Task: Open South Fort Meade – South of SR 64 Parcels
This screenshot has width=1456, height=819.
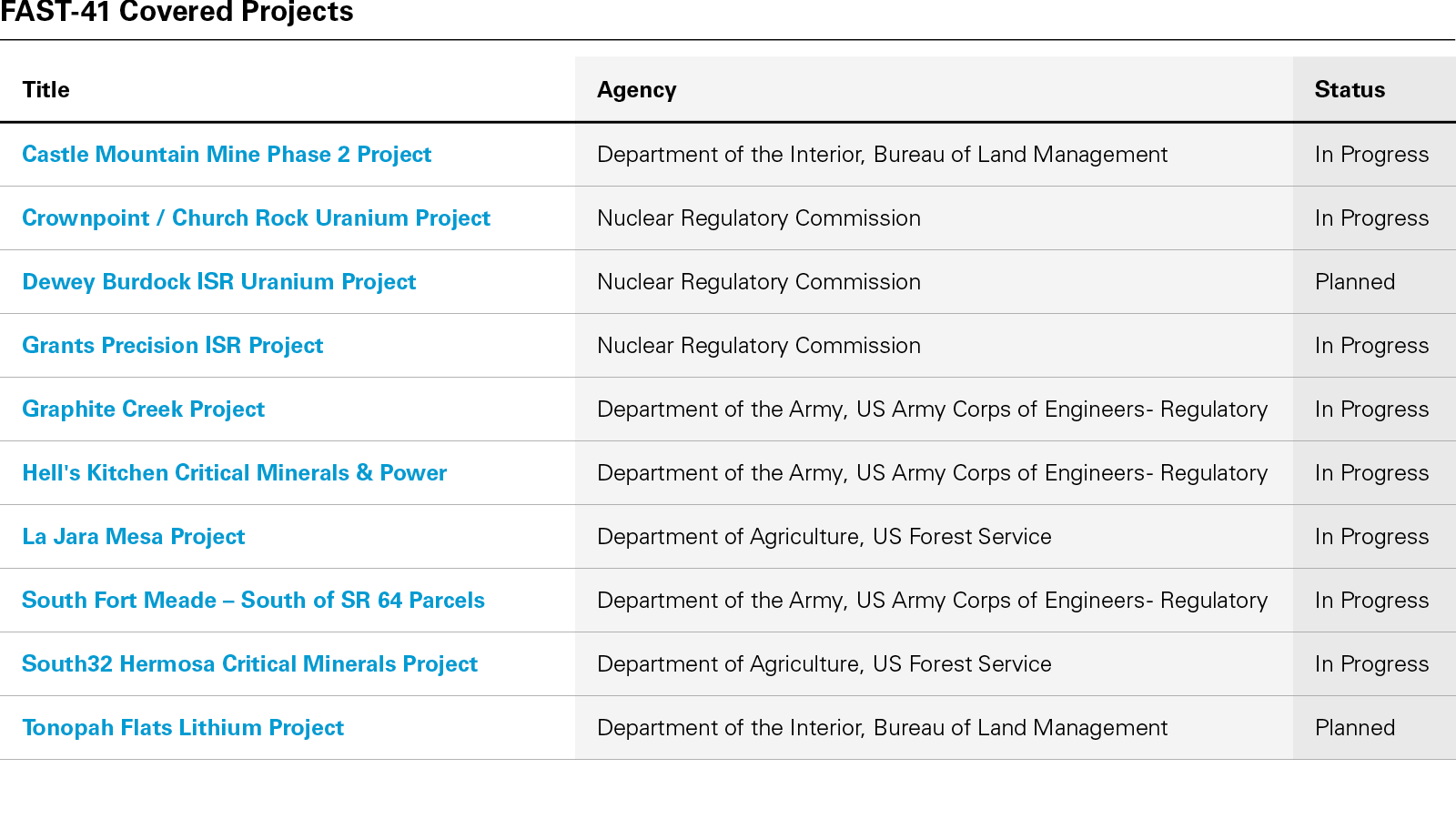Action: click(x=253, y=601)
